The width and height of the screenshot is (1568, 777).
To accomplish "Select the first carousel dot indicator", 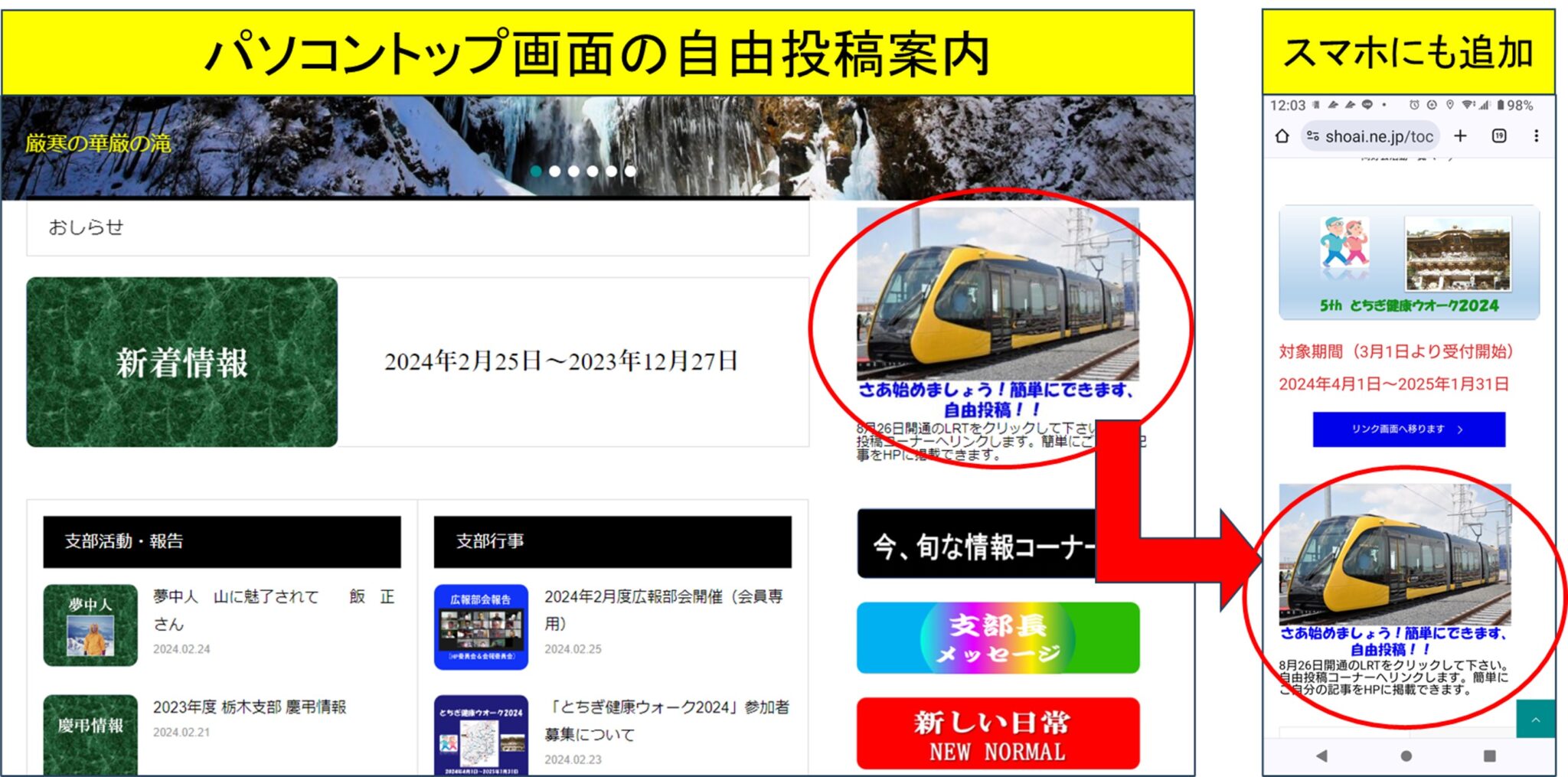I will click(536, 171).
